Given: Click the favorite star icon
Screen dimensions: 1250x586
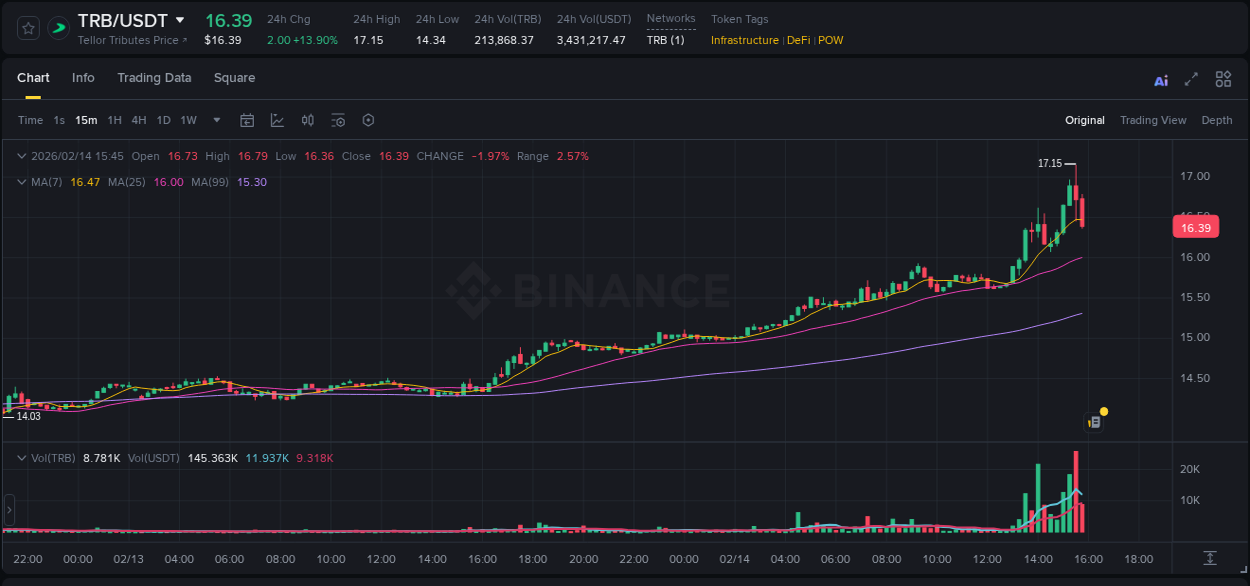Looking at the screenshot, I should point(27,28).
